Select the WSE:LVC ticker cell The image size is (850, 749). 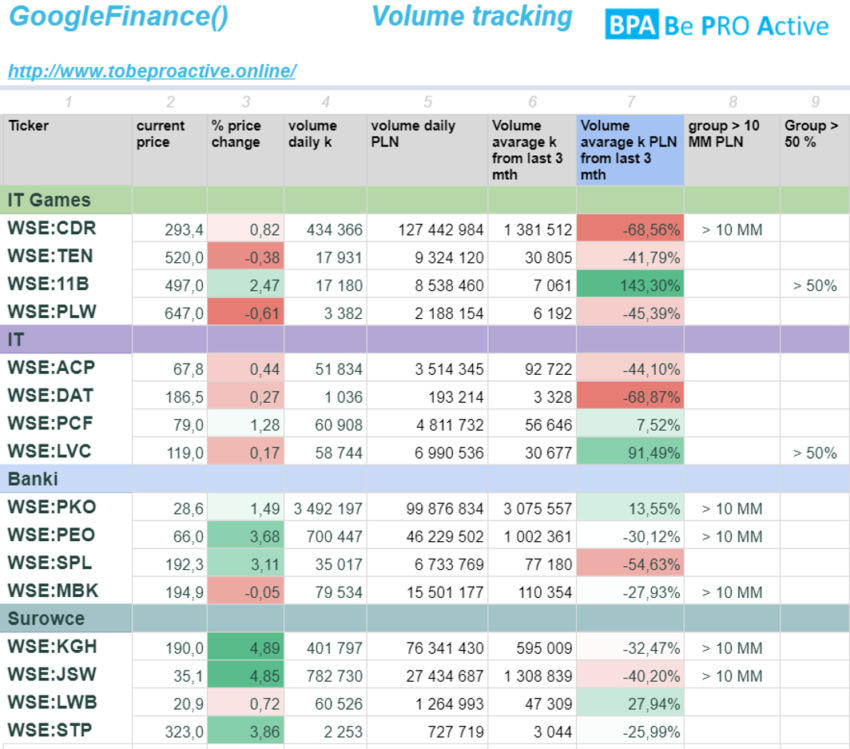tap(66, 451)
